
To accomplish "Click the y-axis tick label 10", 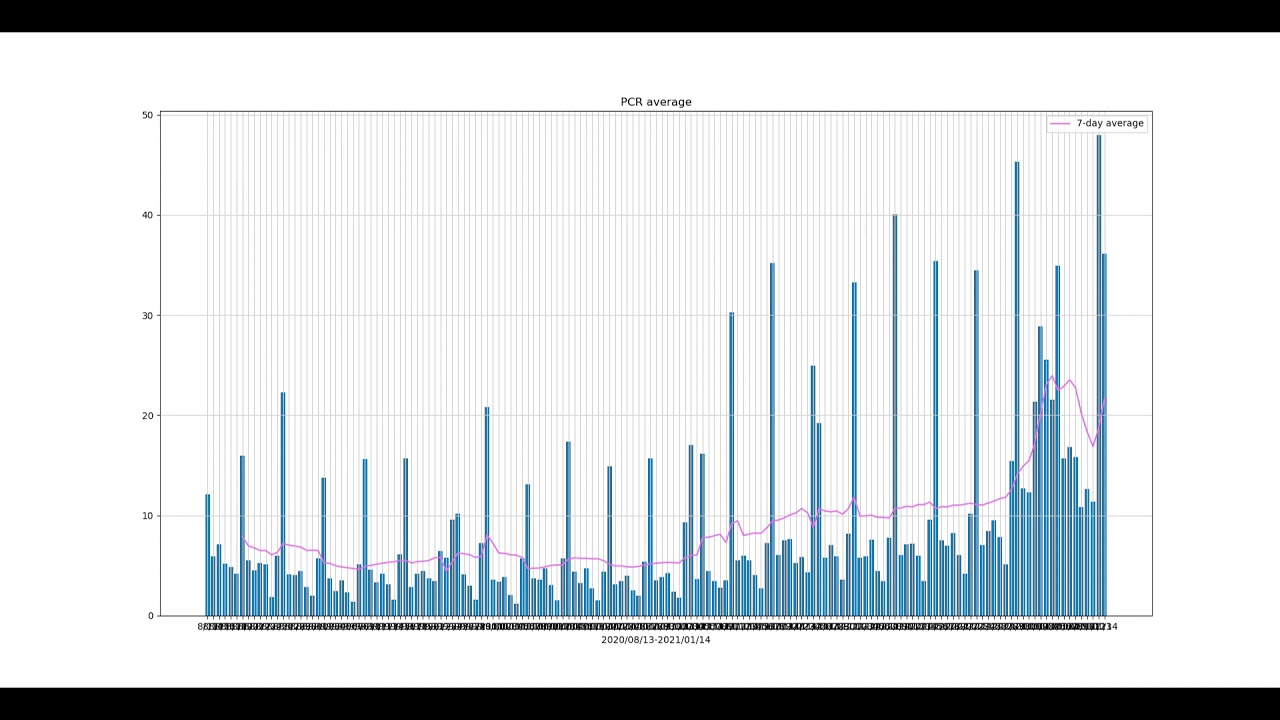I will [147, 516].
